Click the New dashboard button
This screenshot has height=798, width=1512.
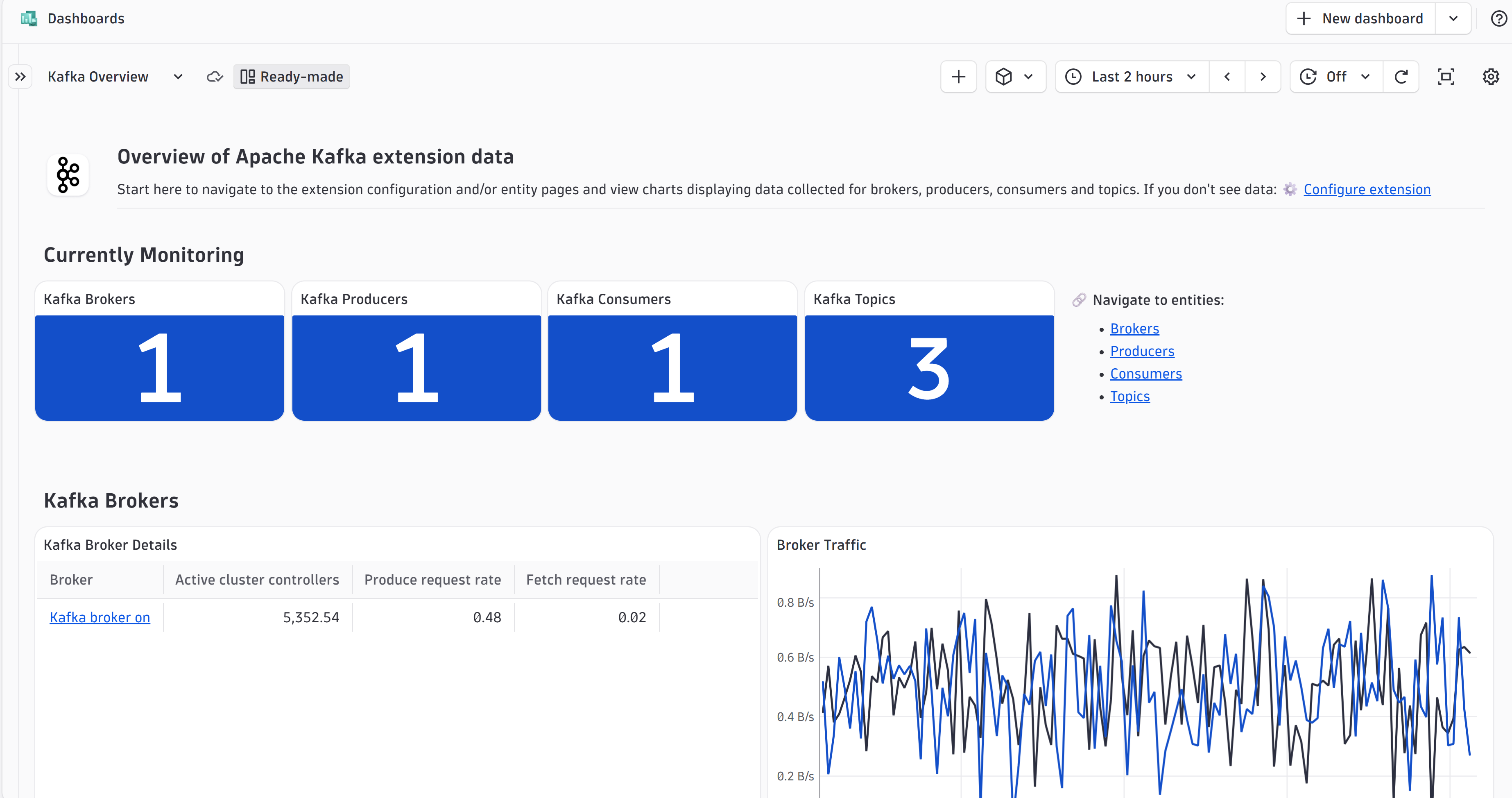pos(1360,19)
